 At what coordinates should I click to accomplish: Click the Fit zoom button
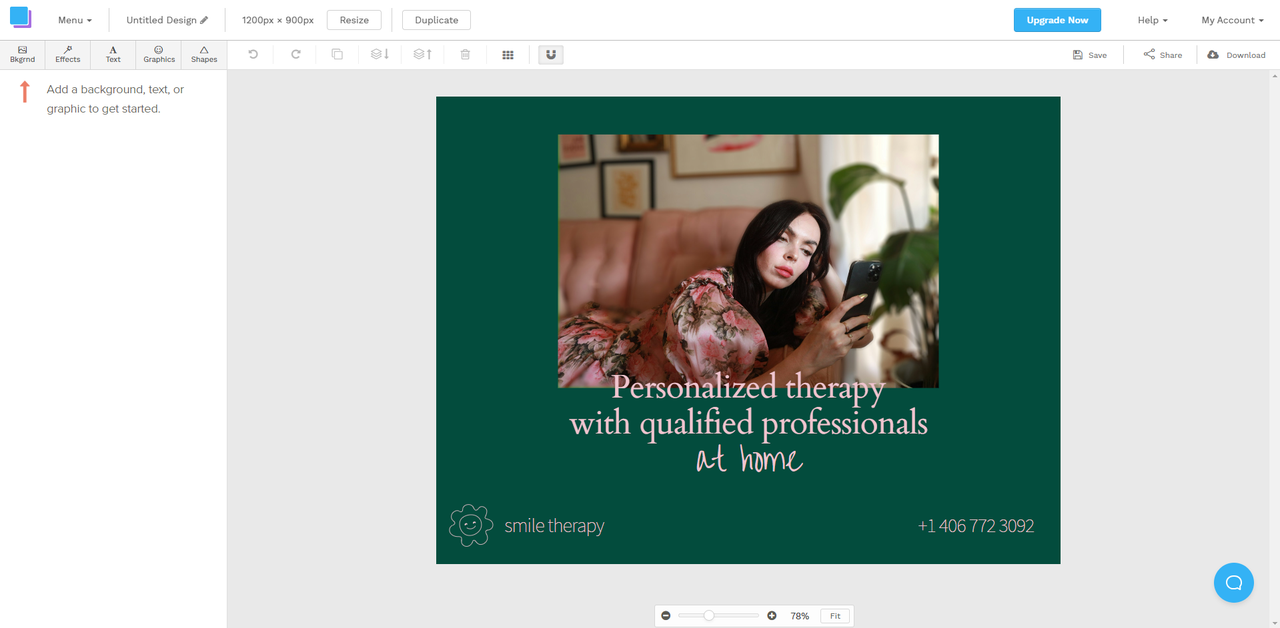835,616
